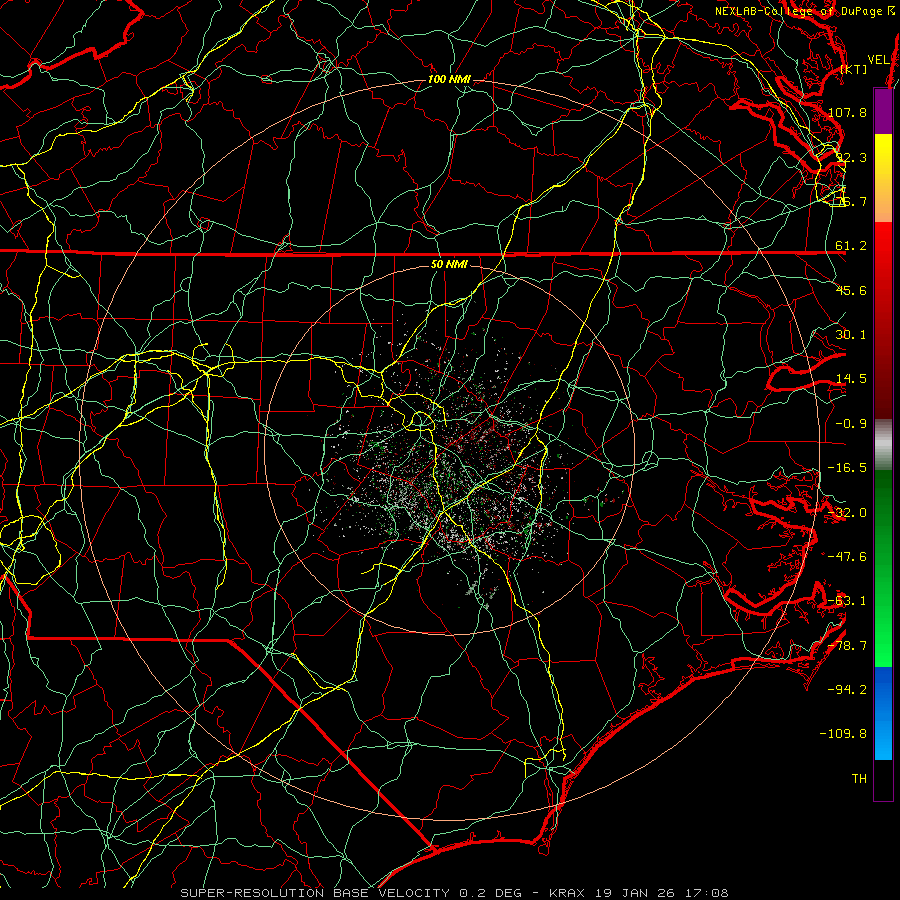Click the -0.9 velocity scale value
The height and width of the screenshot is (900, 900).
(851, 424)
